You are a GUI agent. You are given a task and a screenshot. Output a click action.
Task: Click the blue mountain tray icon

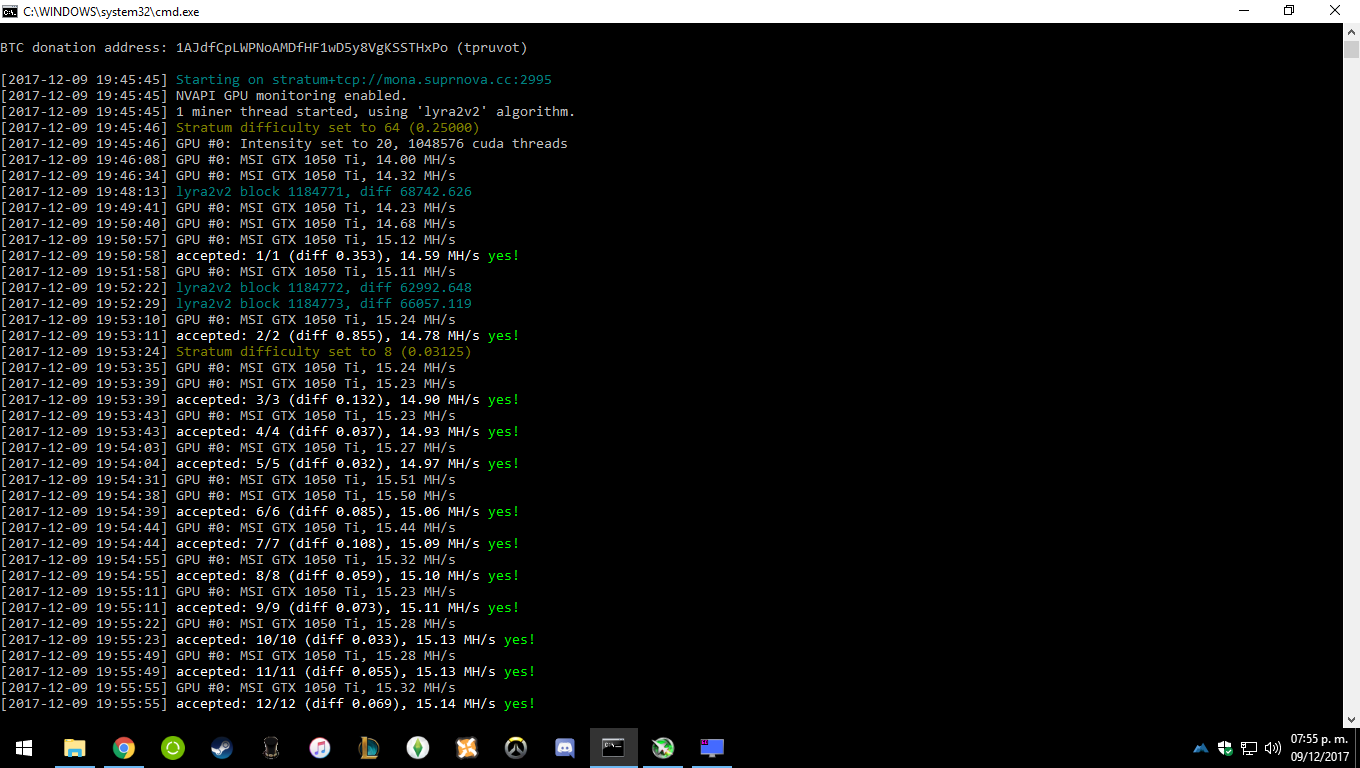click(x=1201, y=748)
